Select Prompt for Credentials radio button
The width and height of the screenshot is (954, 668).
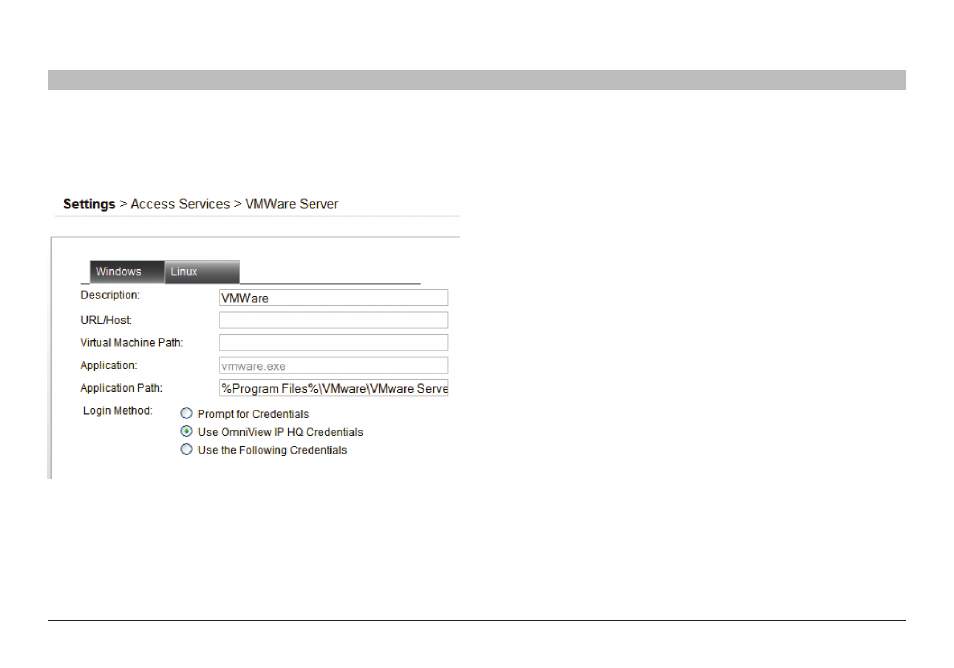click(187, 414)
